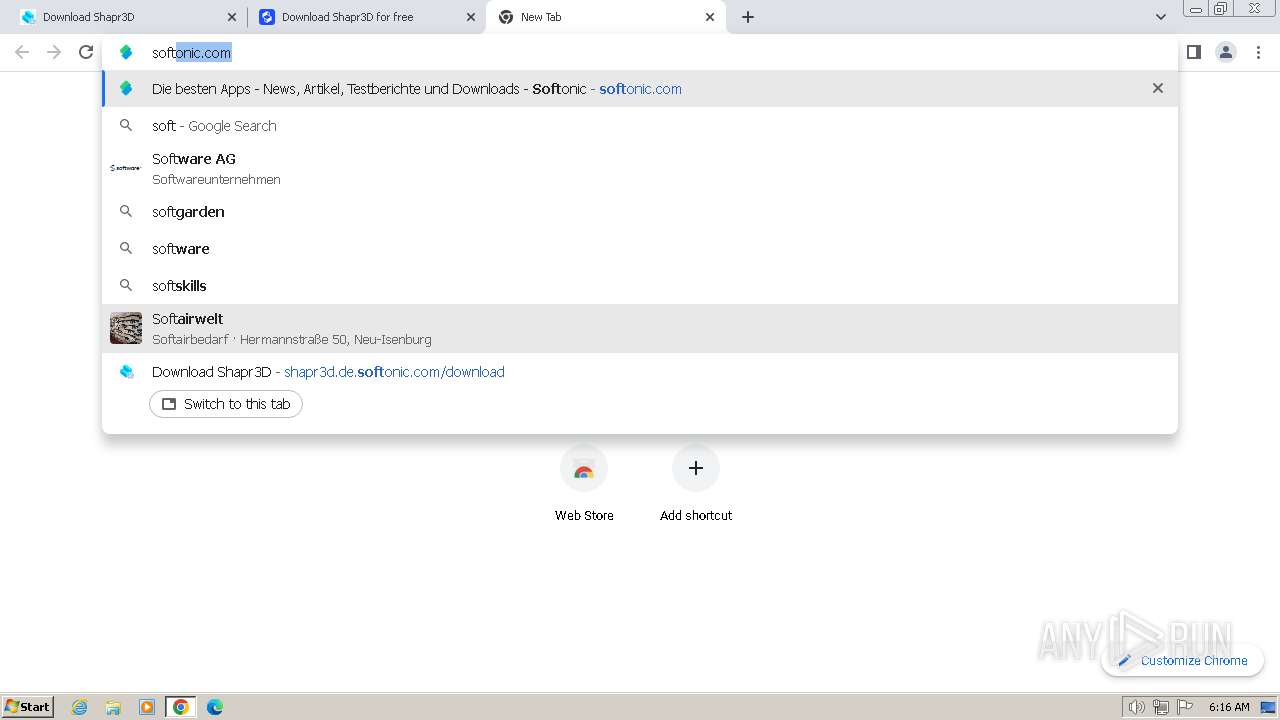Select the Softairwelt place suggestion
1280x720 pixels.
click(640, 328)
